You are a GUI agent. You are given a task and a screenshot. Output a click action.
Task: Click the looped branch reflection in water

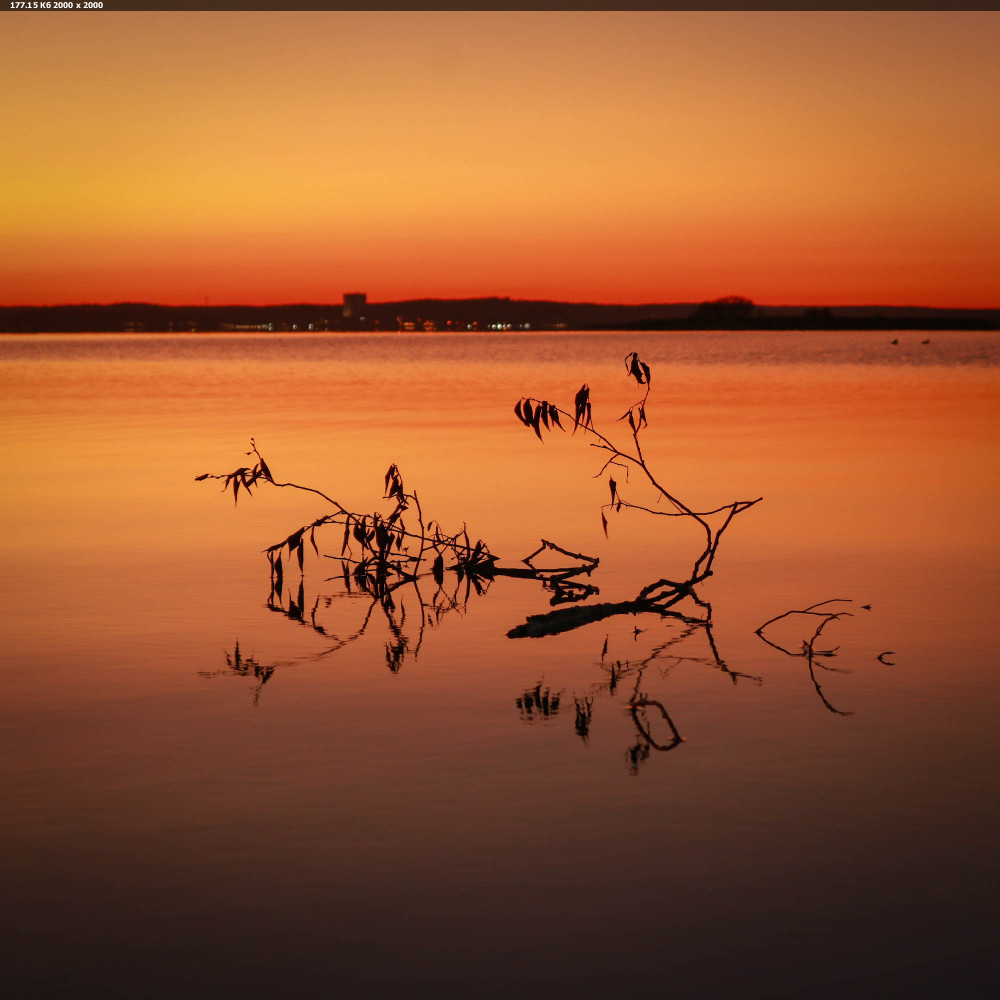655,724
